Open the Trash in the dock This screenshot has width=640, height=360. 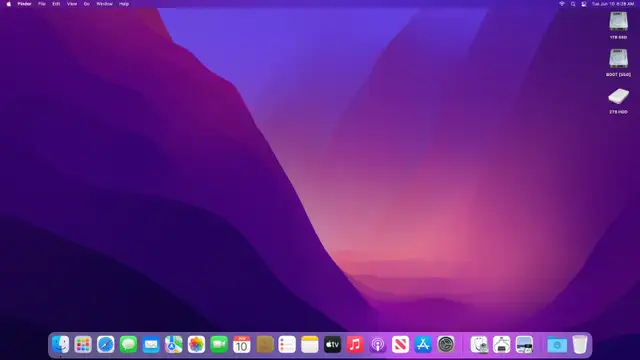point(580,344)
